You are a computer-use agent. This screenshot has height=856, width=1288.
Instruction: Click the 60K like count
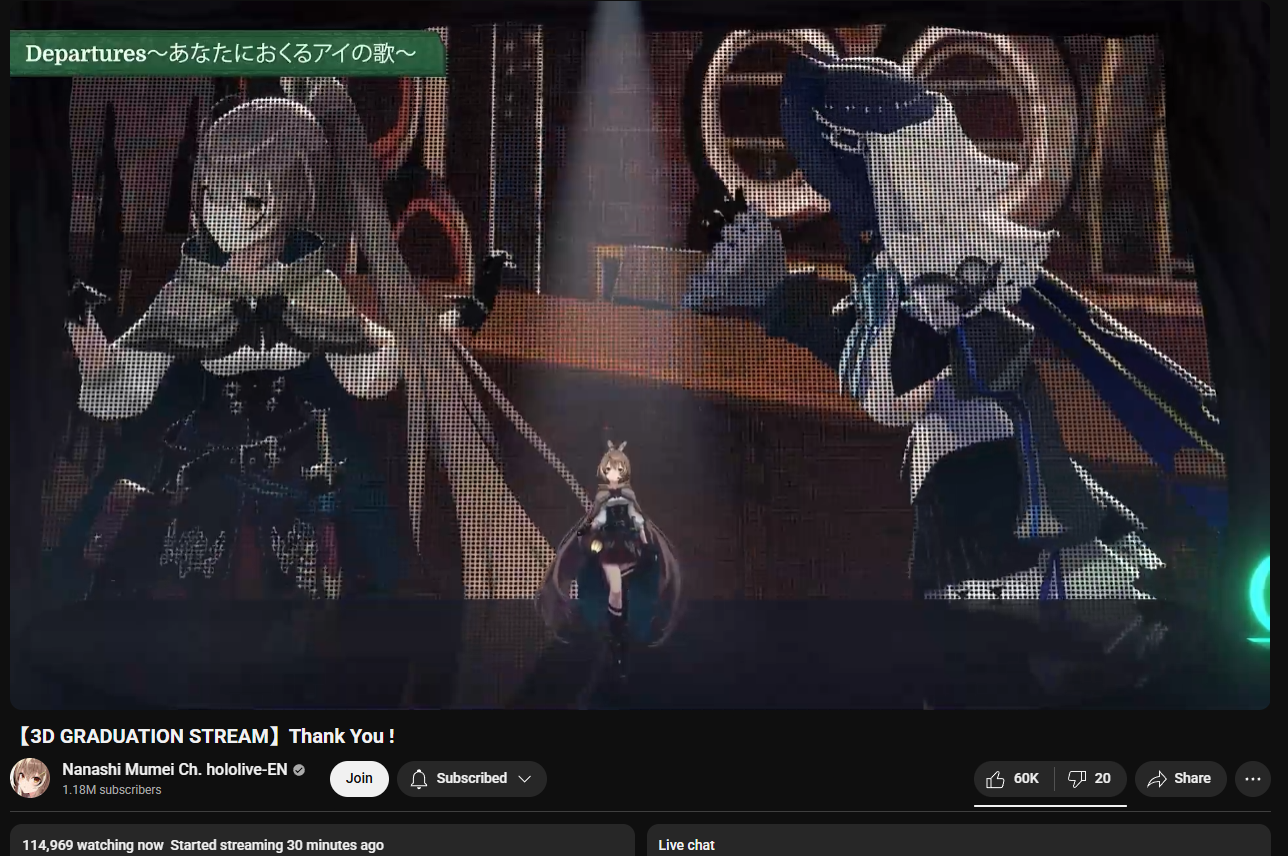coord(1026,779)
